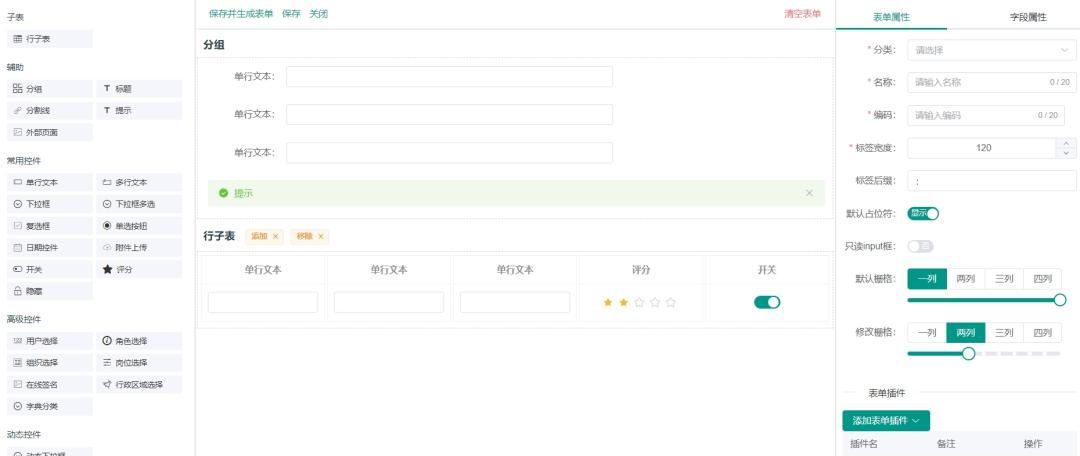Select the 单行文本 control in the sidebar
The width and height of the screenshot is (1080, 456).
coord(50,183)
